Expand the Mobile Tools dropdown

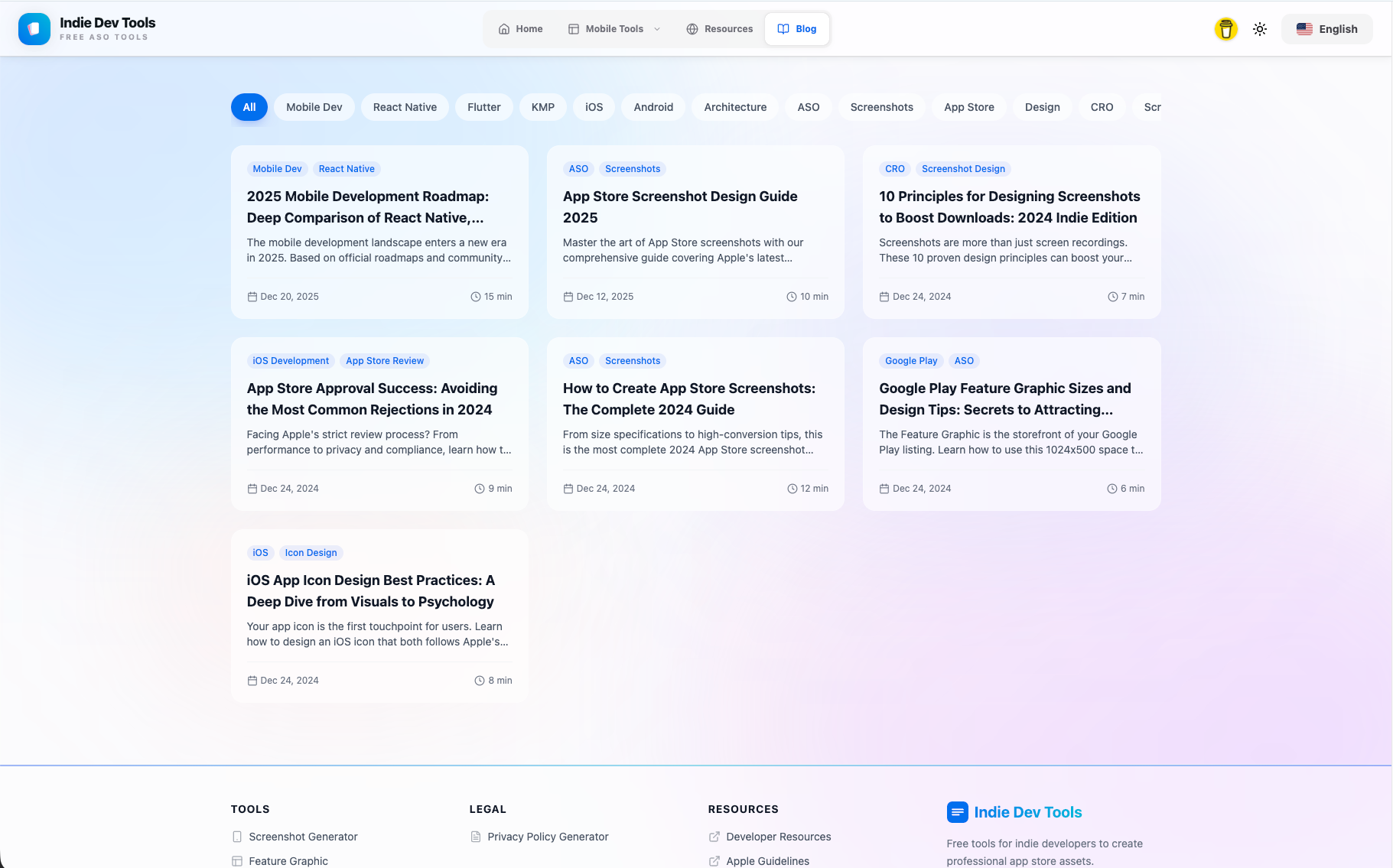(614, 28)
